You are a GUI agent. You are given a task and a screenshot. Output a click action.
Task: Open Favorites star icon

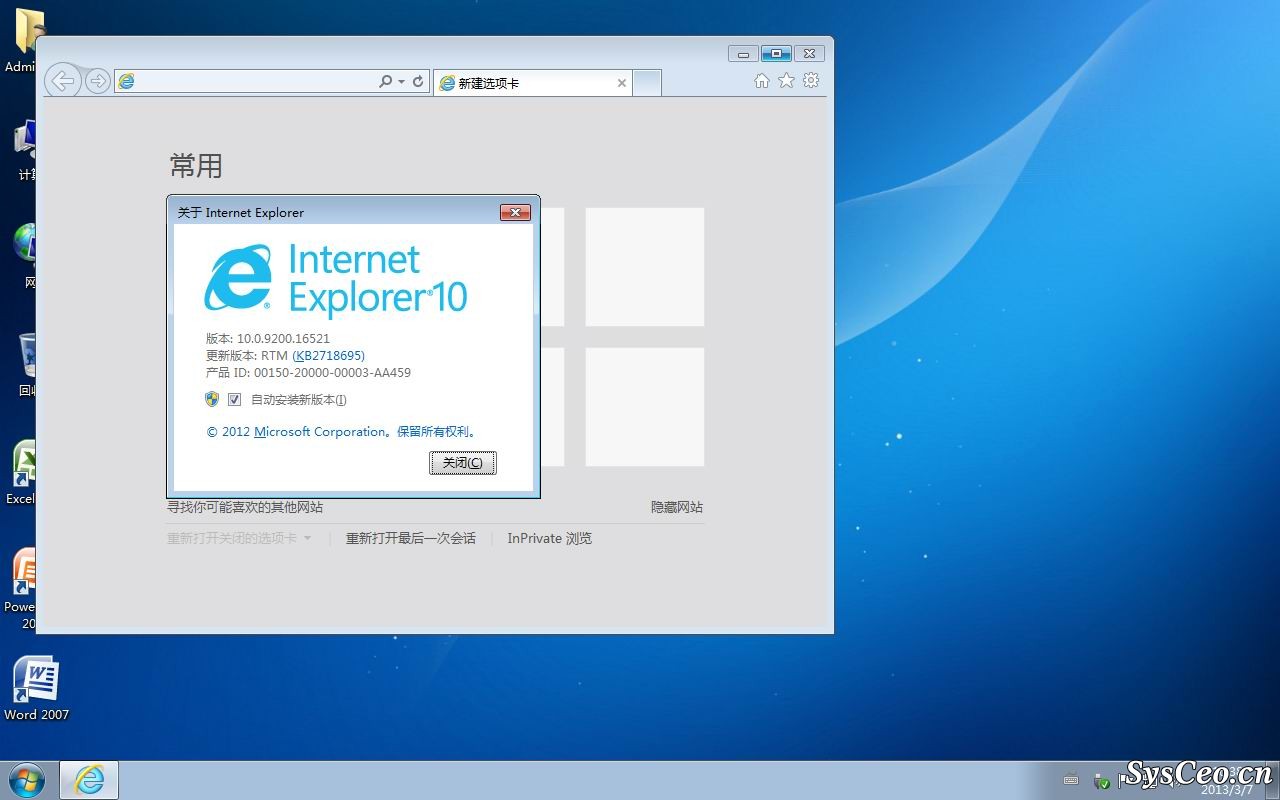tap(786, 80)
